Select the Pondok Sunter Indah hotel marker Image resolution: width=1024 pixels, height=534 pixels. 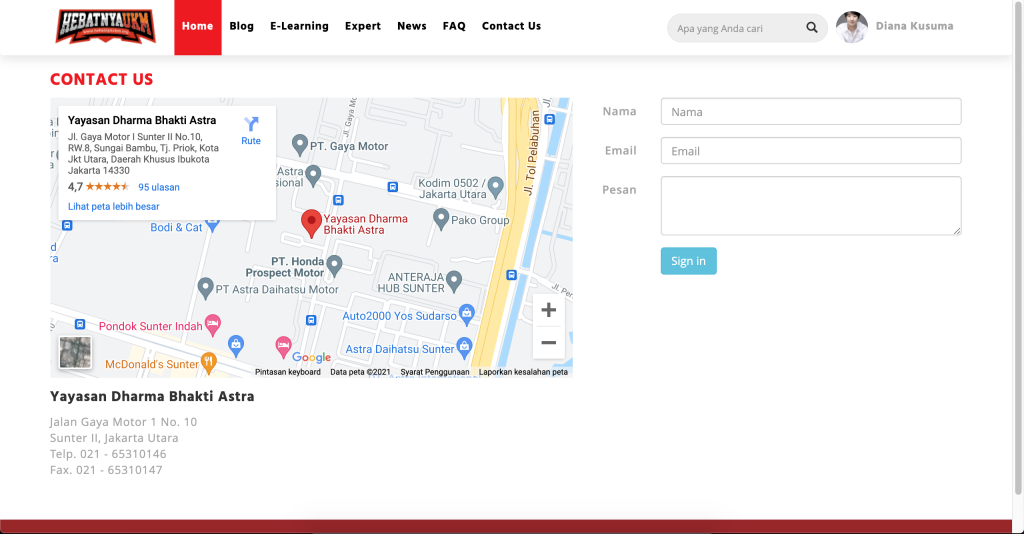[x=212, y=324]
